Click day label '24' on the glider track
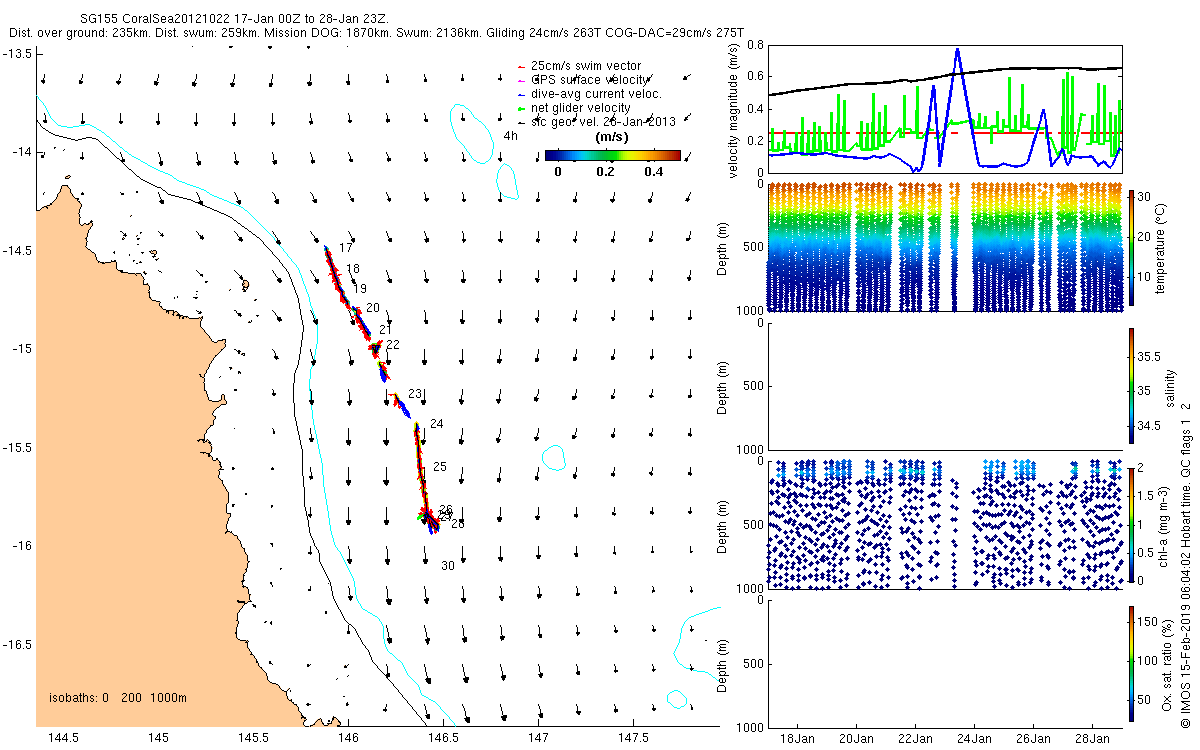Viewport: 1200px width, 750px height. 436,424
